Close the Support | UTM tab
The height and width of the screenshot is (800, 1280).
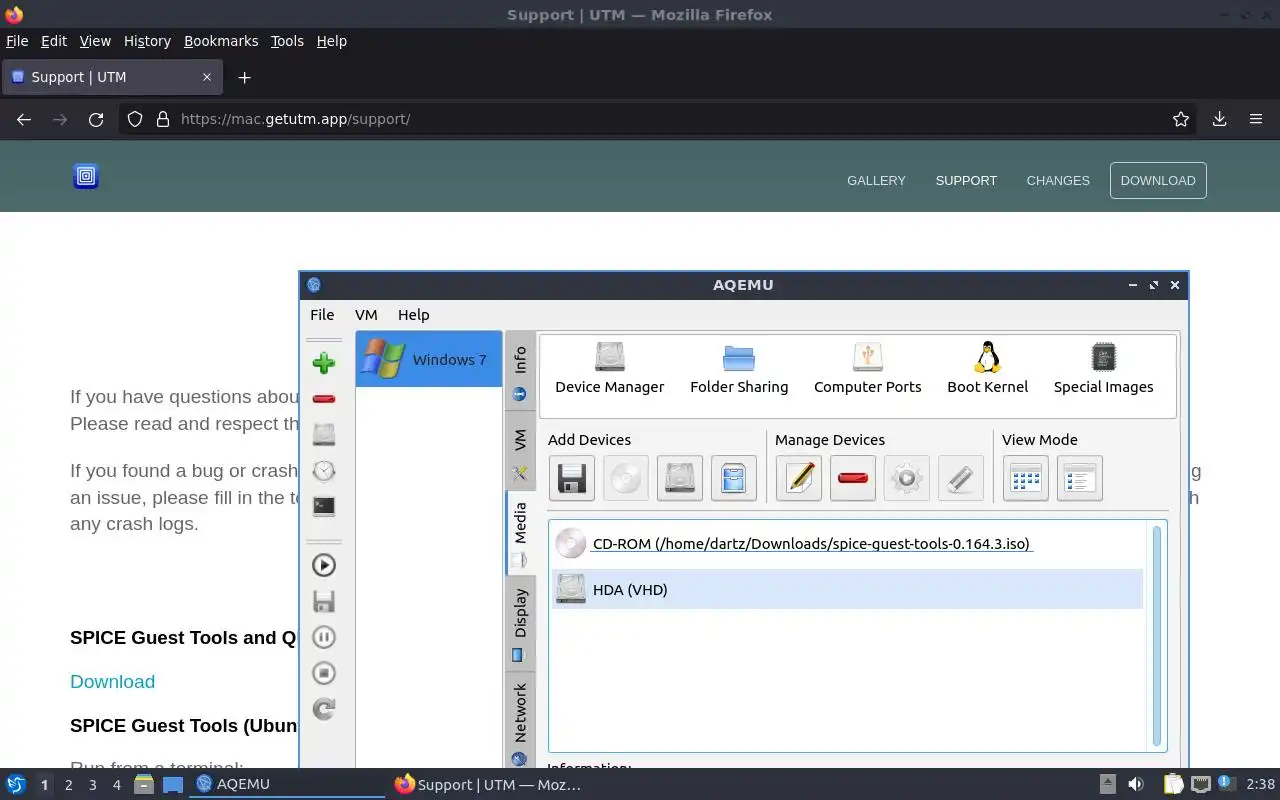click(x=207, y=77)
